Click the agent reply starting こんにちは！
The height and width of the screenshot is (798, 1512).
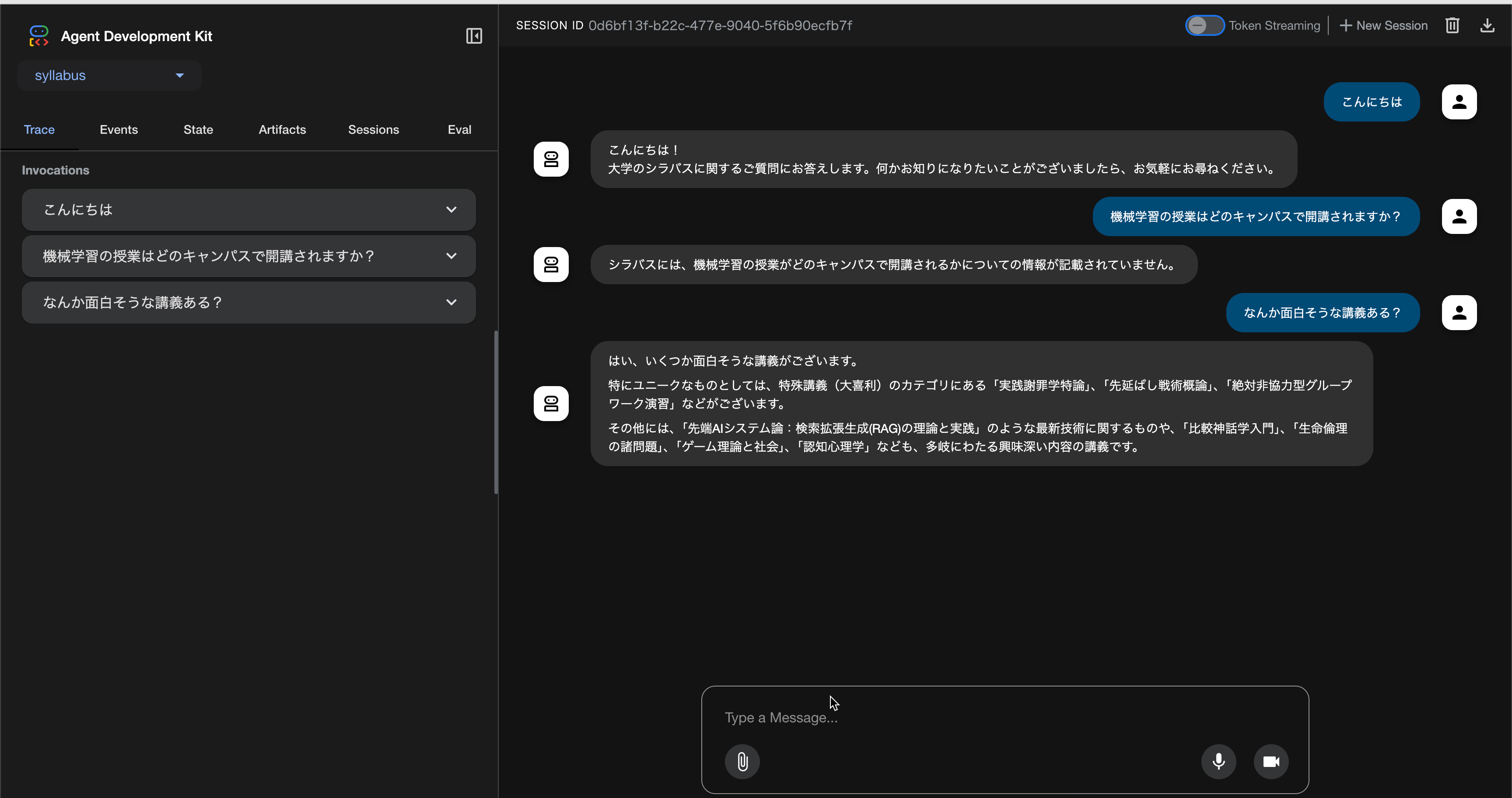pyautogui.click(x=944, y=159)
